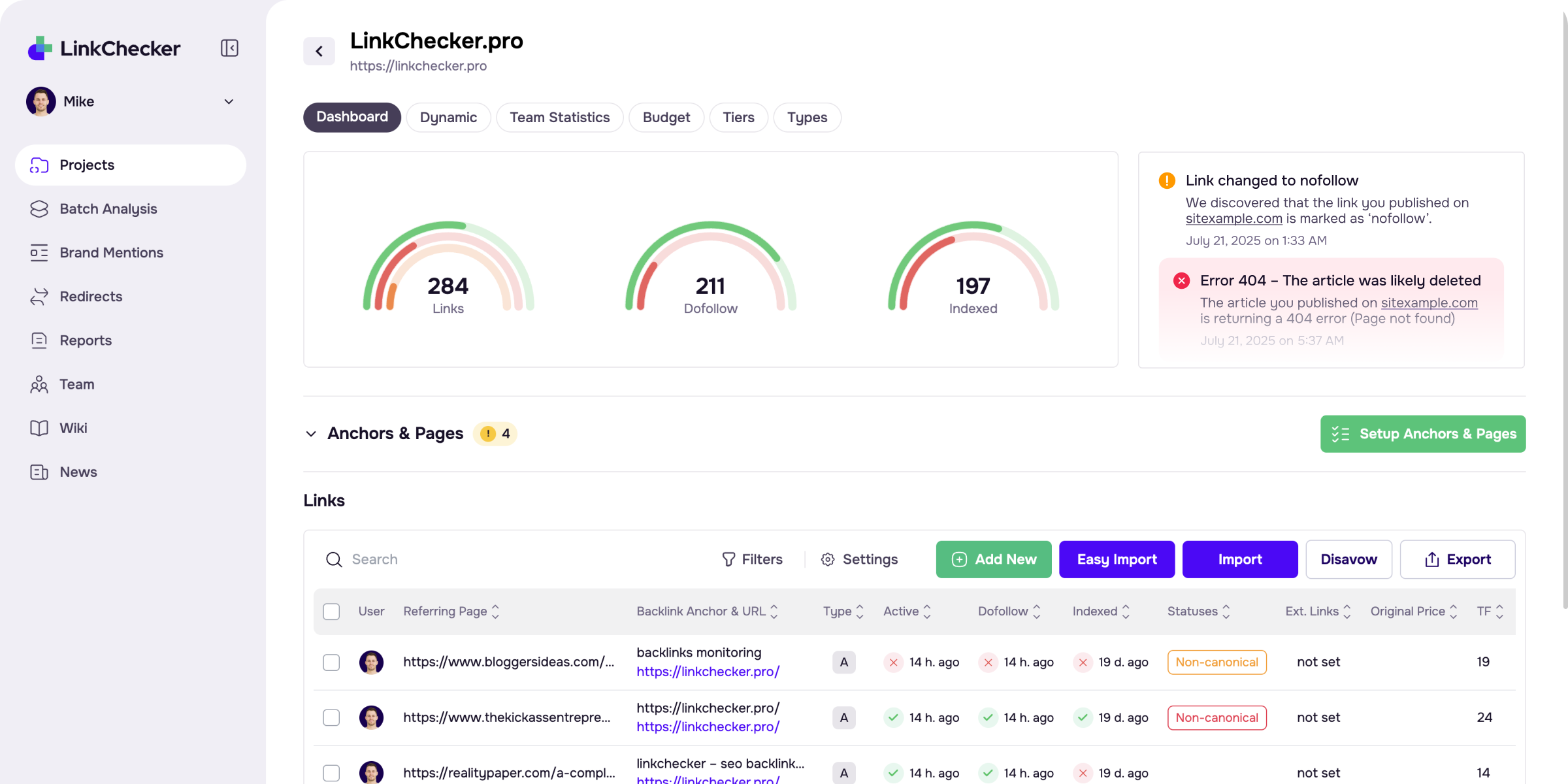Click type badge A in bloggersideas row

(844, 662)
